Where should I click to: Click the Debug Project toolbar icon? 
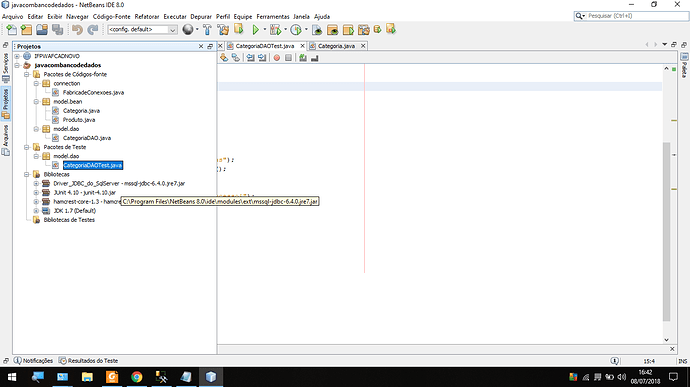point(275,29)
